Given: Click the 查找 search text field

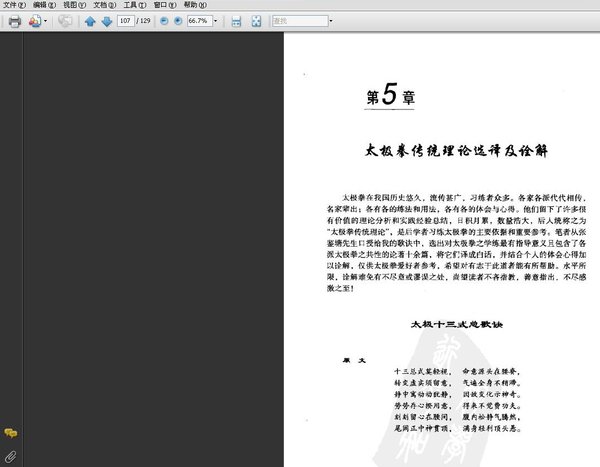Looking at the screenshot, I should [300, 21].
